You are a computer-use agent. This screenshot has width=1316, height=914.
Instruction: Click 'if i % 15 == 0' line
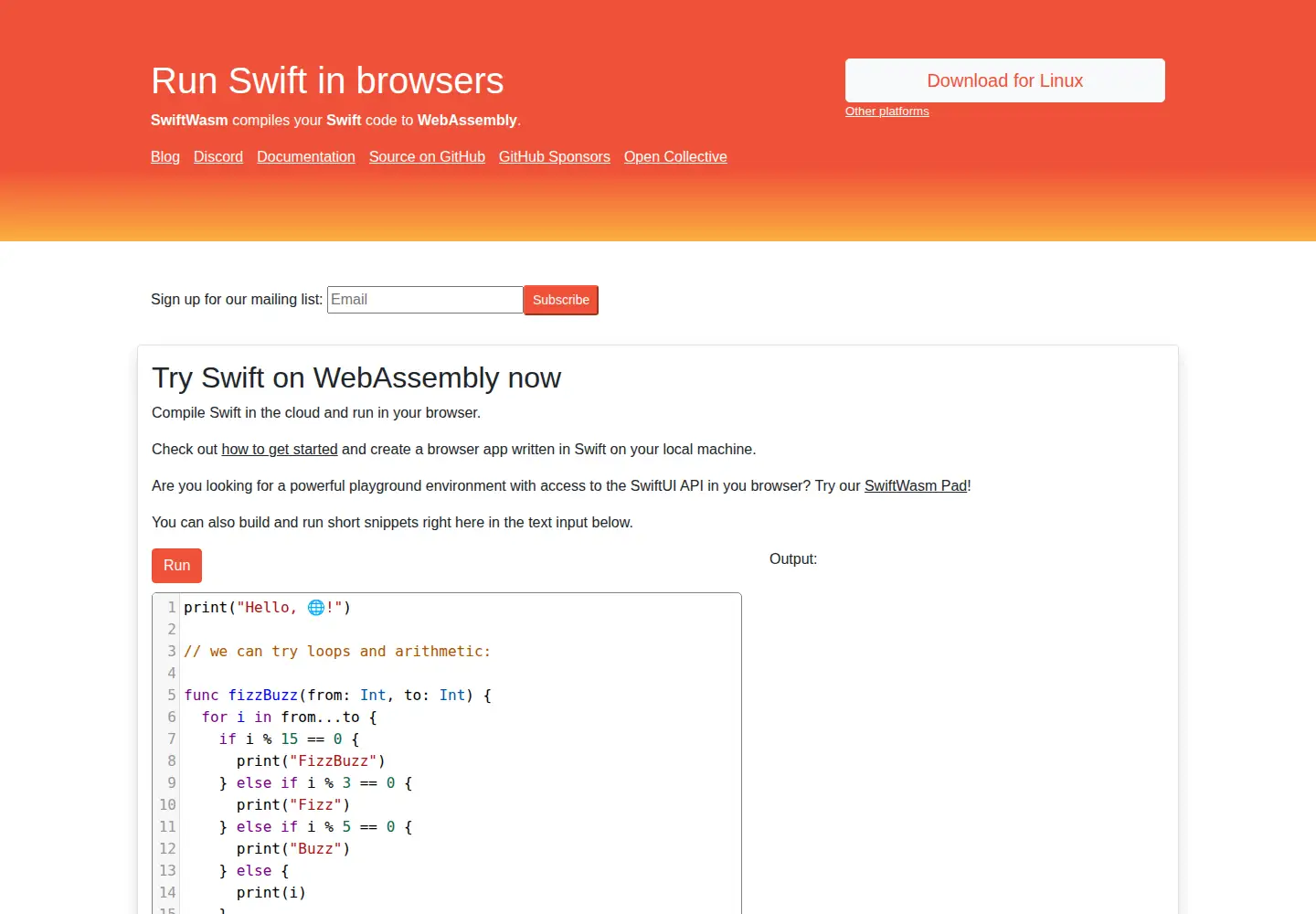pos(290,739)
